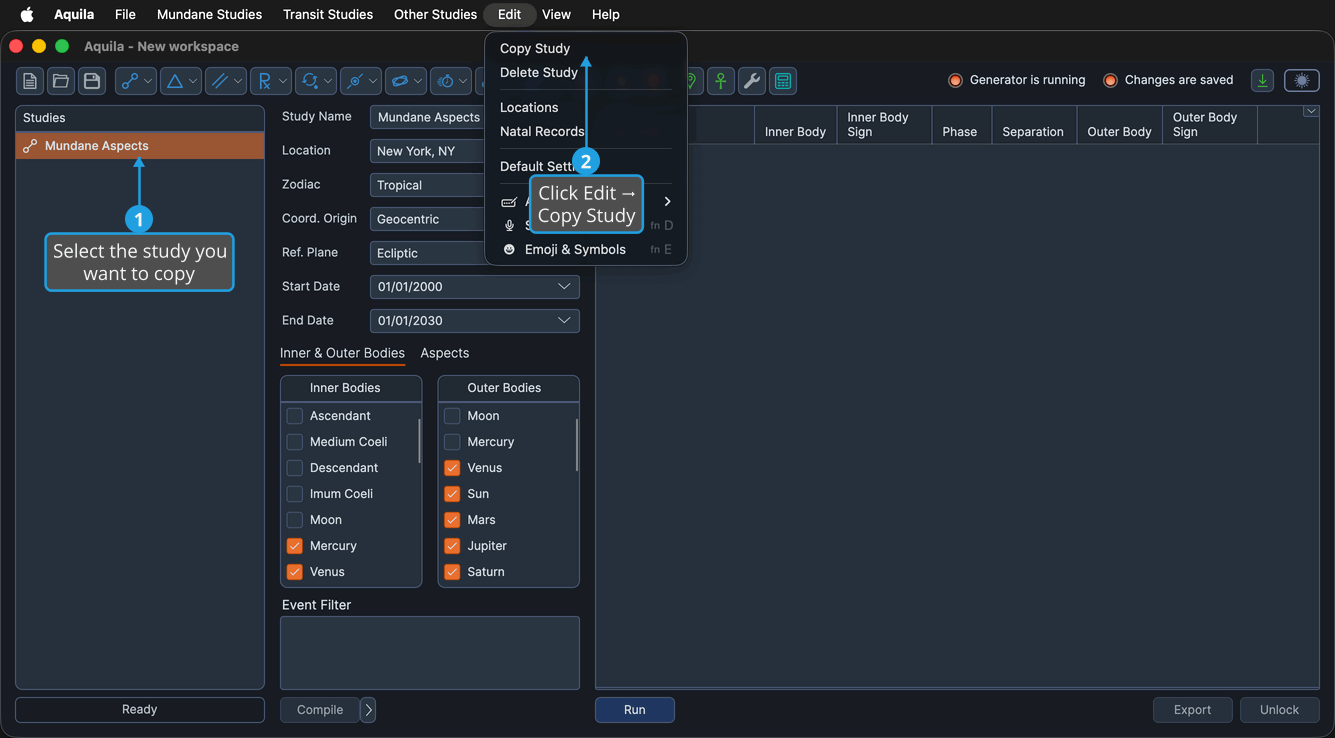Click the Outer Bodies list scrollbar
1335x738 pixels.
577,445
